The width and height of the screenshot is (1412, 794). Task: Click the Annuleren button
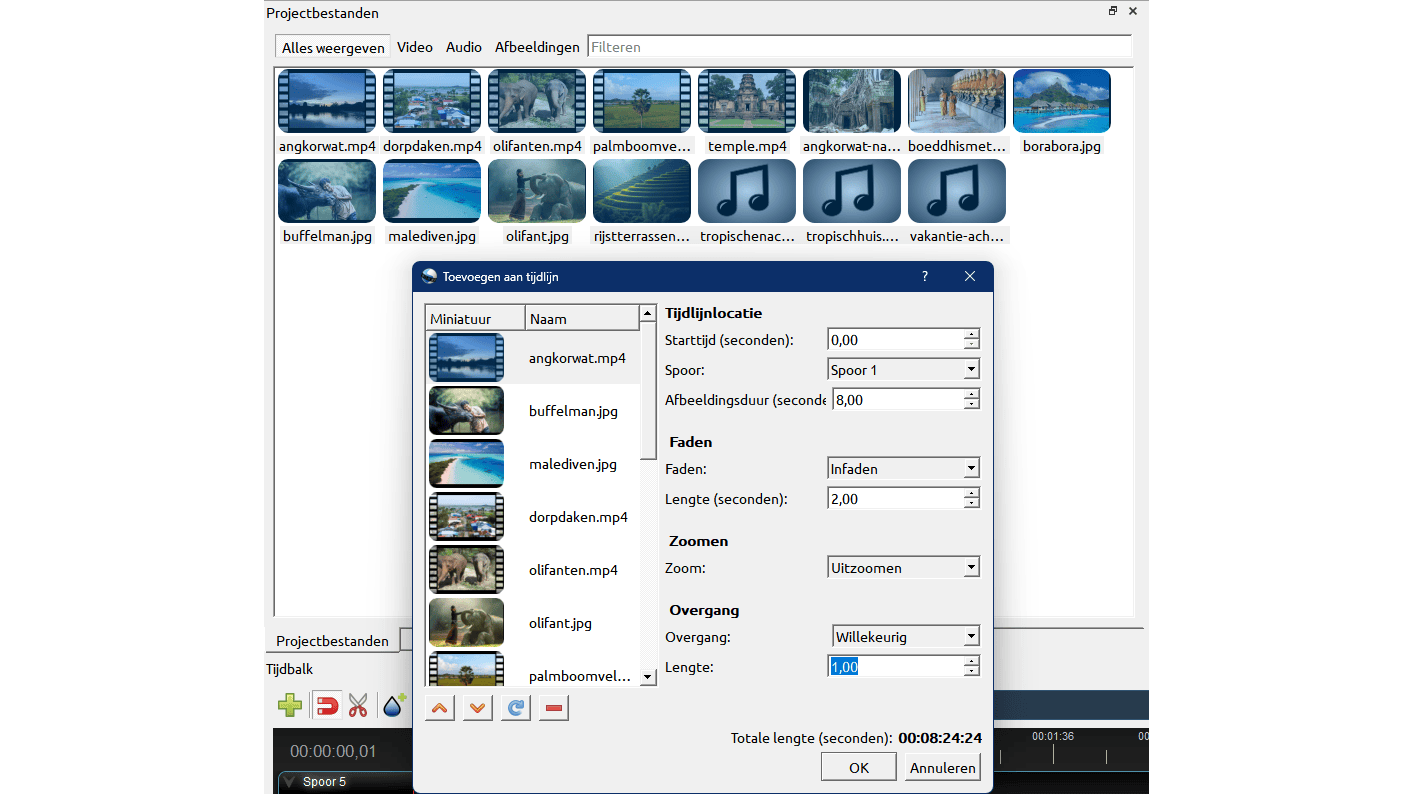[x=943, y=768]
